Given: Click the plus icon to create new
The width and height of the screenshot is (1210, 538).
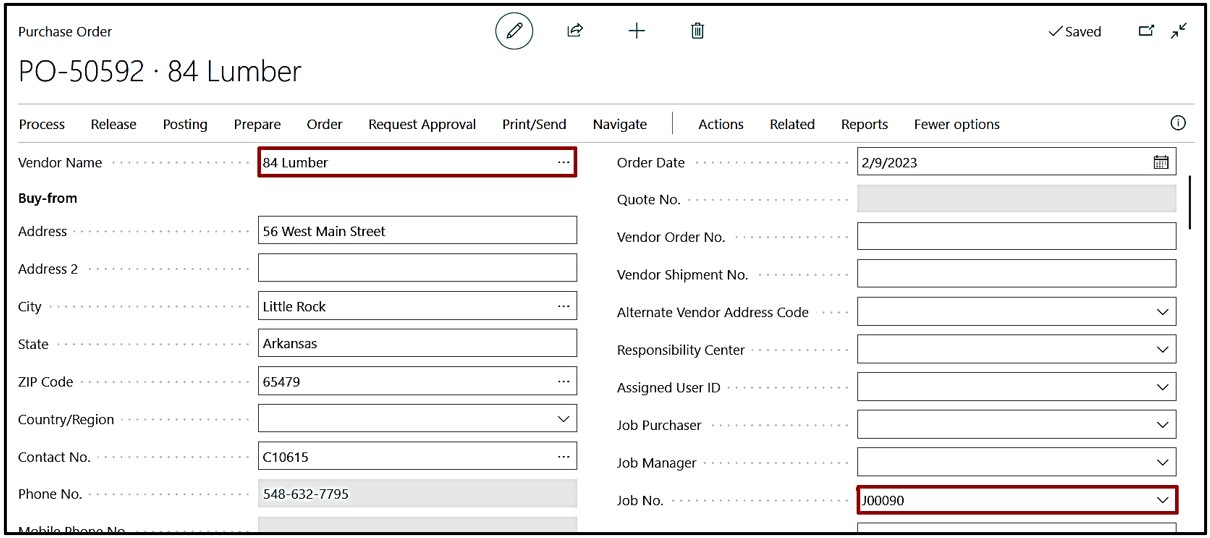Looking at the screenshot, I should [x=636, y=31].
